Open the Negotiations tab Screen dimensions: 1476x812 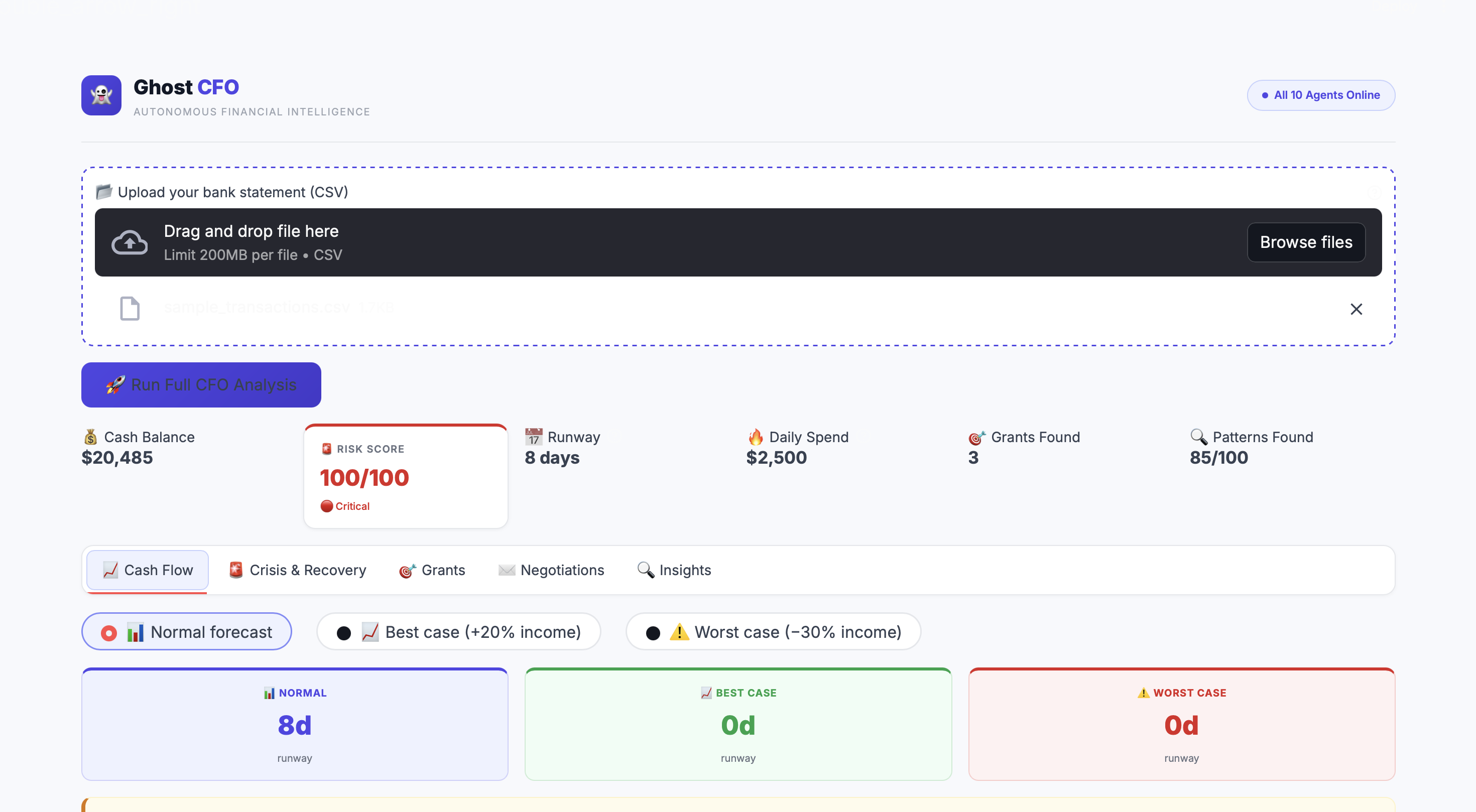[x=551, y=570]
